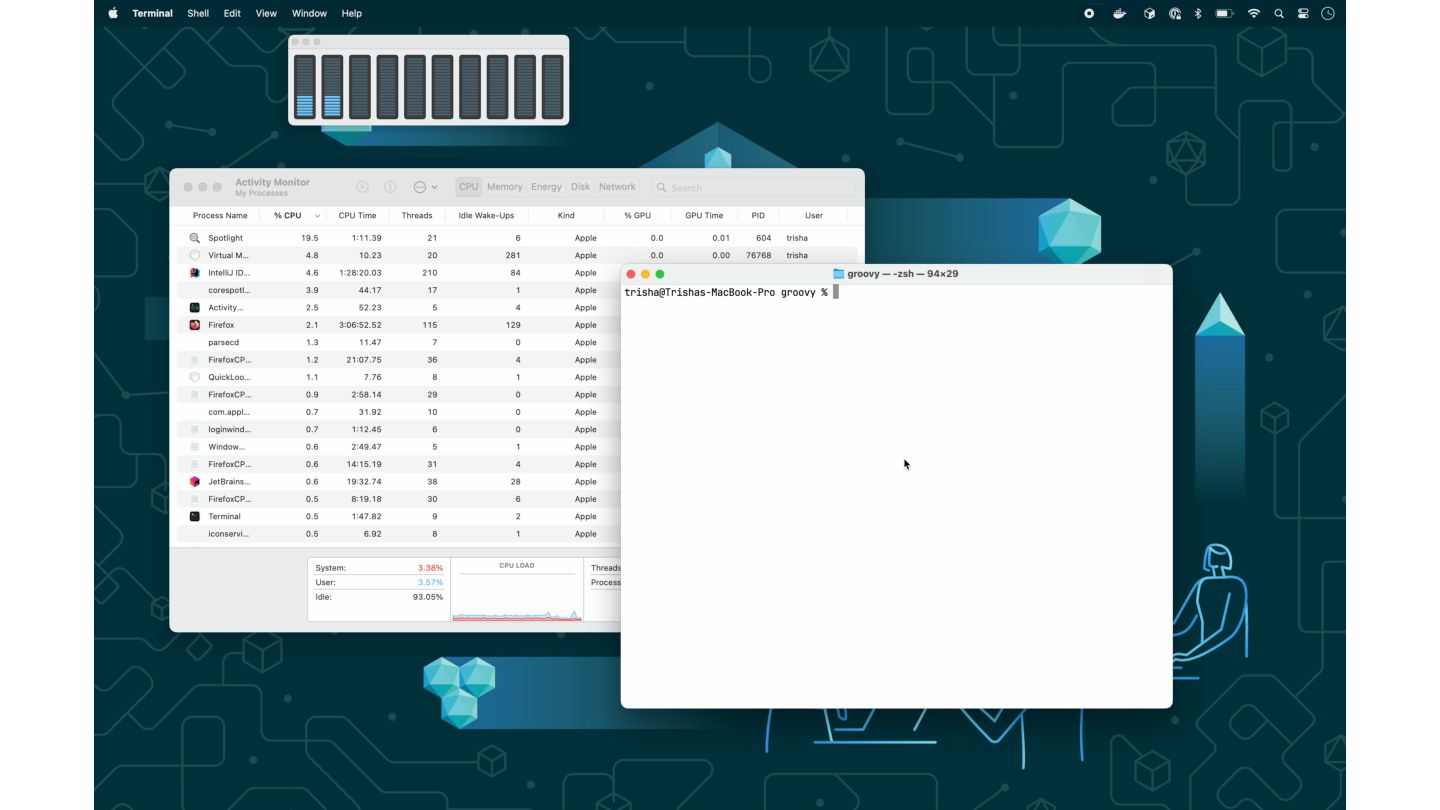Click the CPU Load graph
The height and width of the screenshot is (810, 1440).
(517, 597)
